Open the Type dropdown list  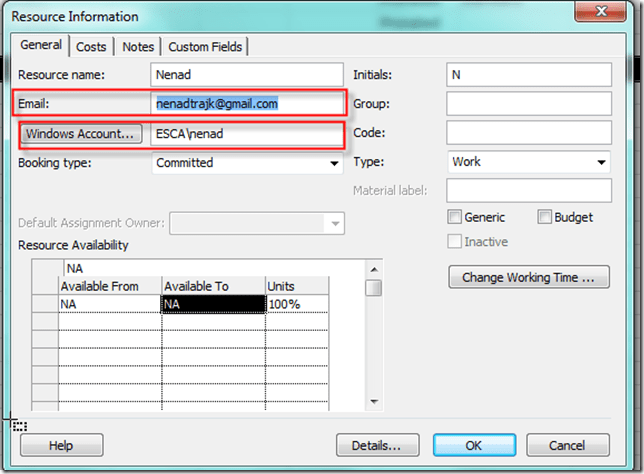coord(601,162)
